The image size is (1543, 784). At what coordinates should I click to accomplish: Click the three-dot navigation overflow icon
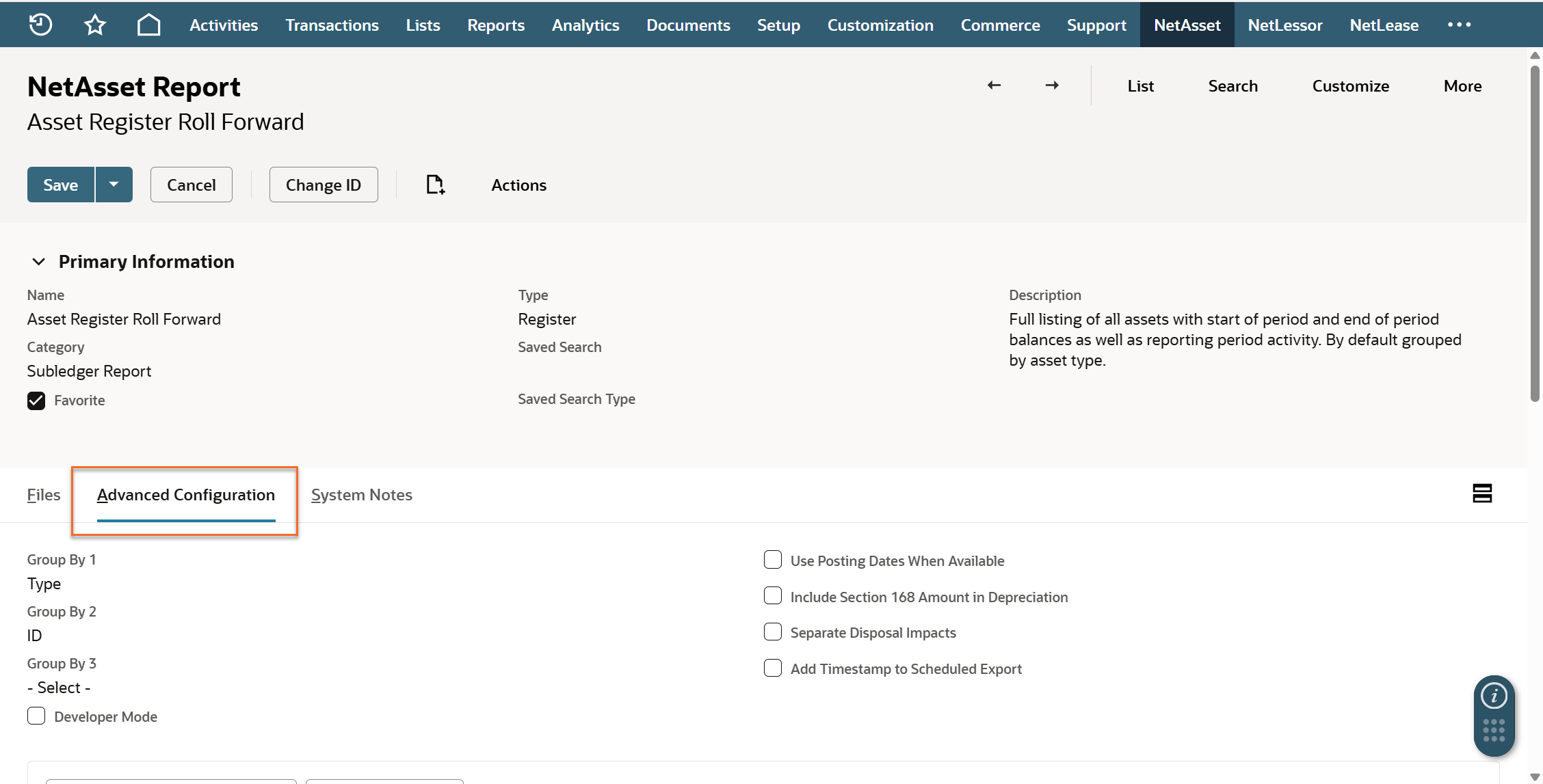[1459, 25]
